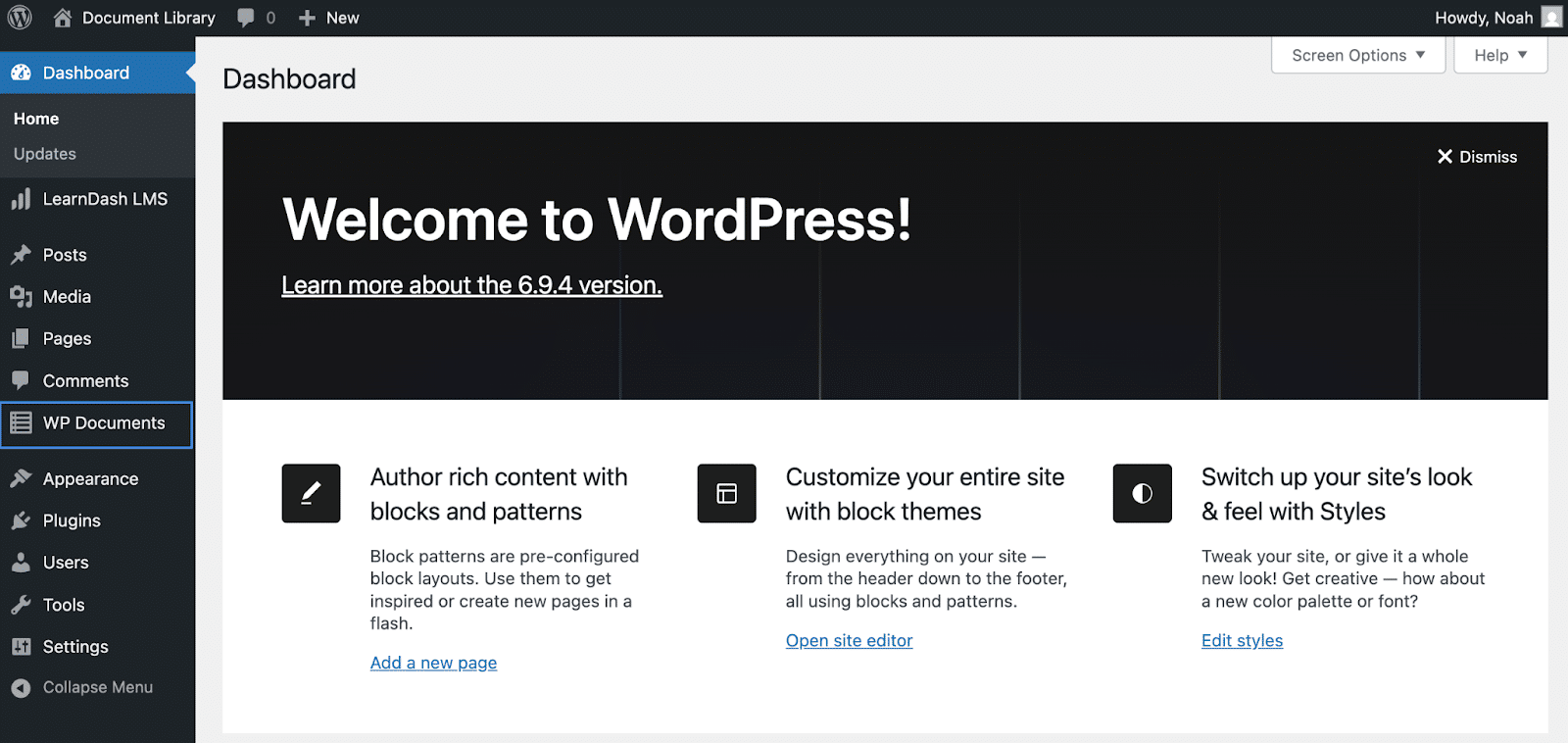This screenshot has height=743, width=1568.
Task: Click the Appearance paintbrush icon
Action: [21, 478]
